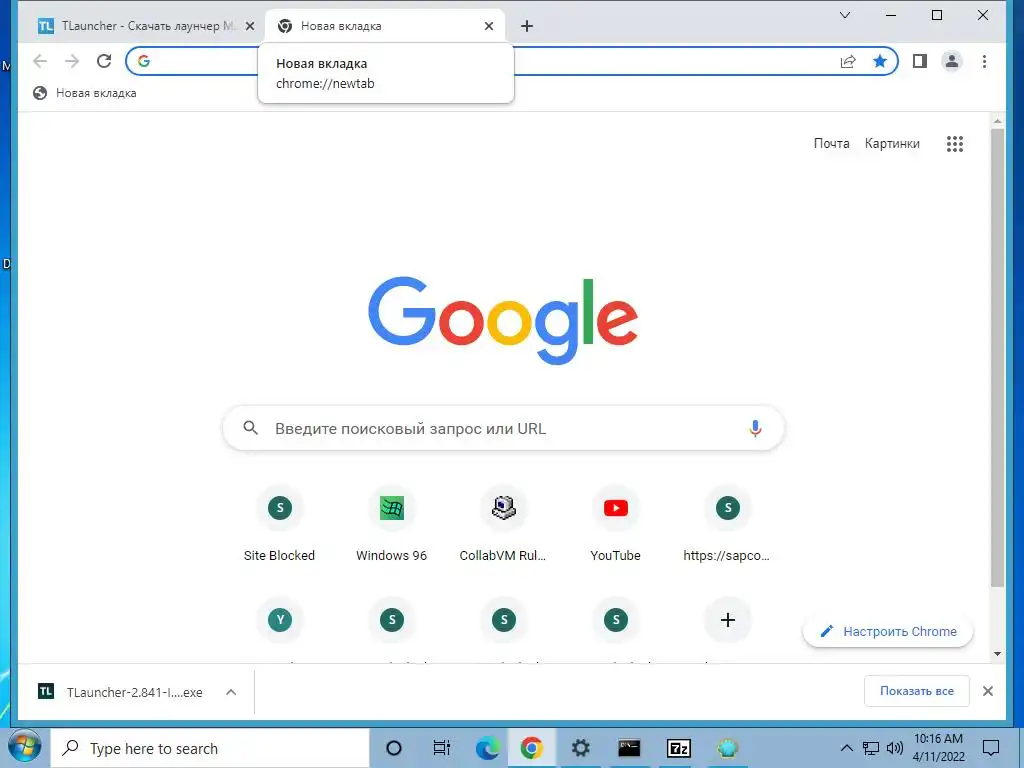The height and width of the screenshot is (768, 1024).
Task: Open the notification center icon
Action: tap(991, 748)
